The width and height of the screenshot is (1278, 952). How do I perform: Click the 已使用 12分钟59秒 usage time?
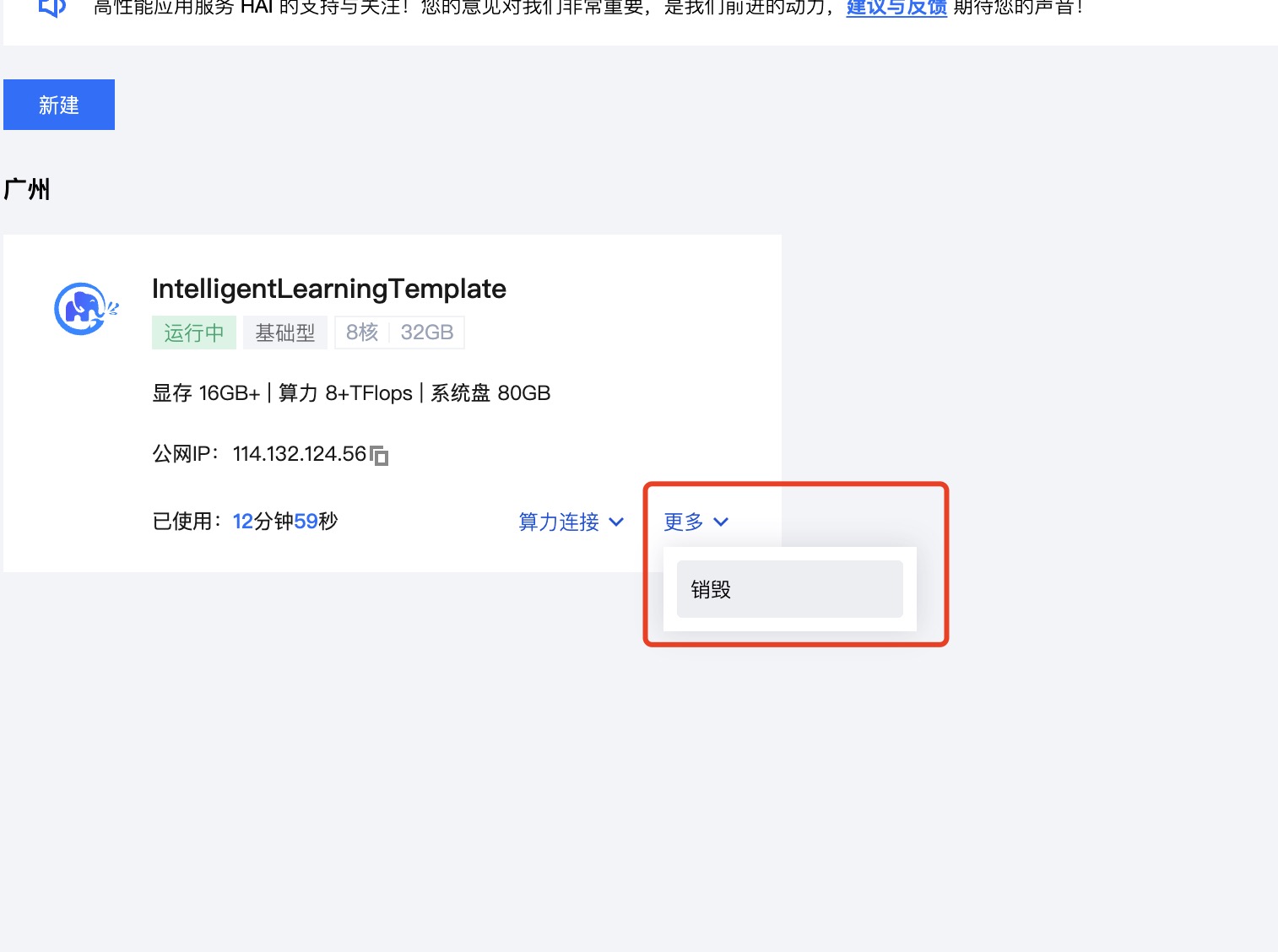click(x=245, y=522)
